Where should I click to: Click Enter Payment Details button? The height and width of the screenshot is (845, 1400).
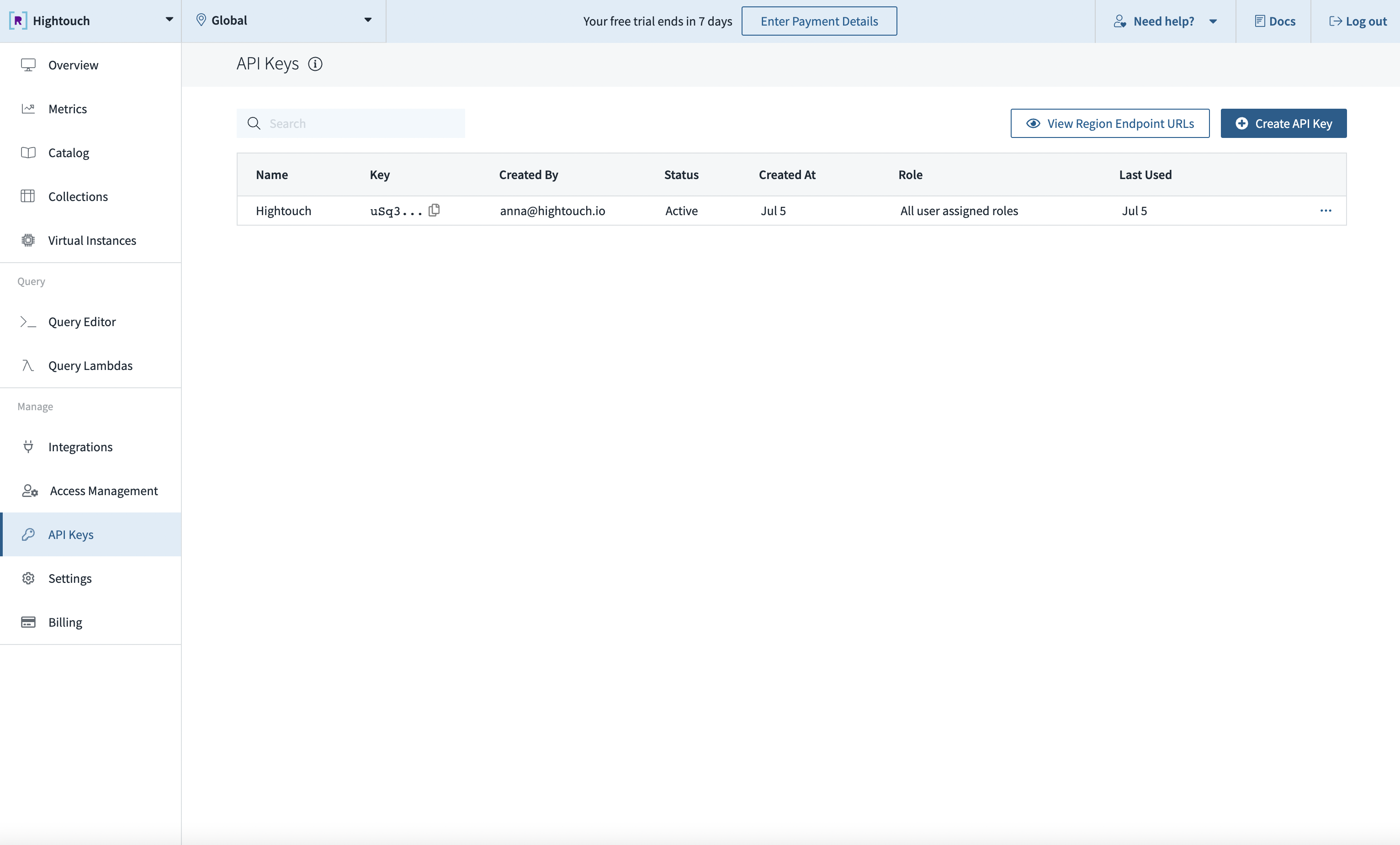coord(819,21)
